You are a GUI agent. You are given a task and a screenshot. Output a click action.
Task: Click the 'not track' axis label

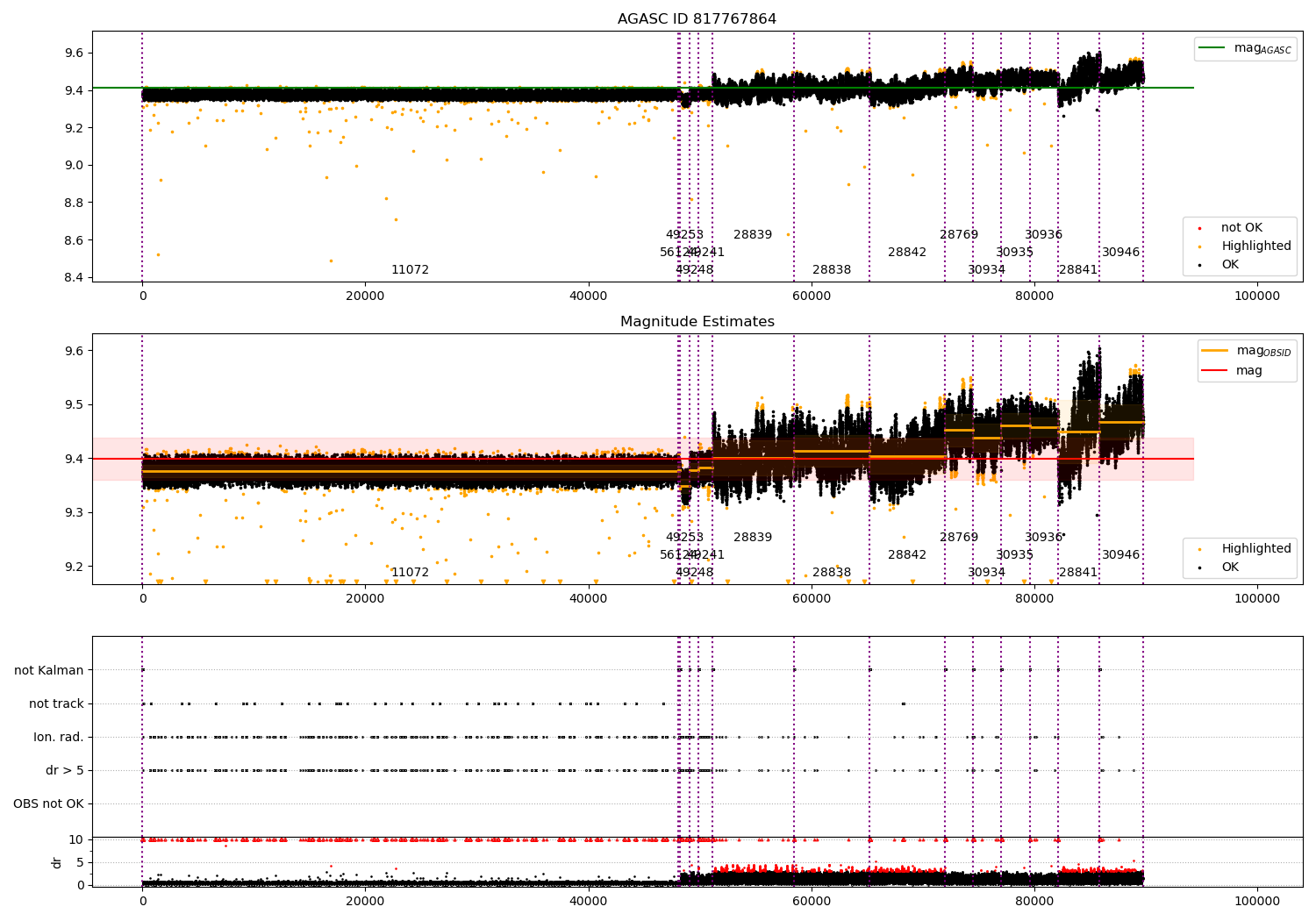(x=56, y=704)
